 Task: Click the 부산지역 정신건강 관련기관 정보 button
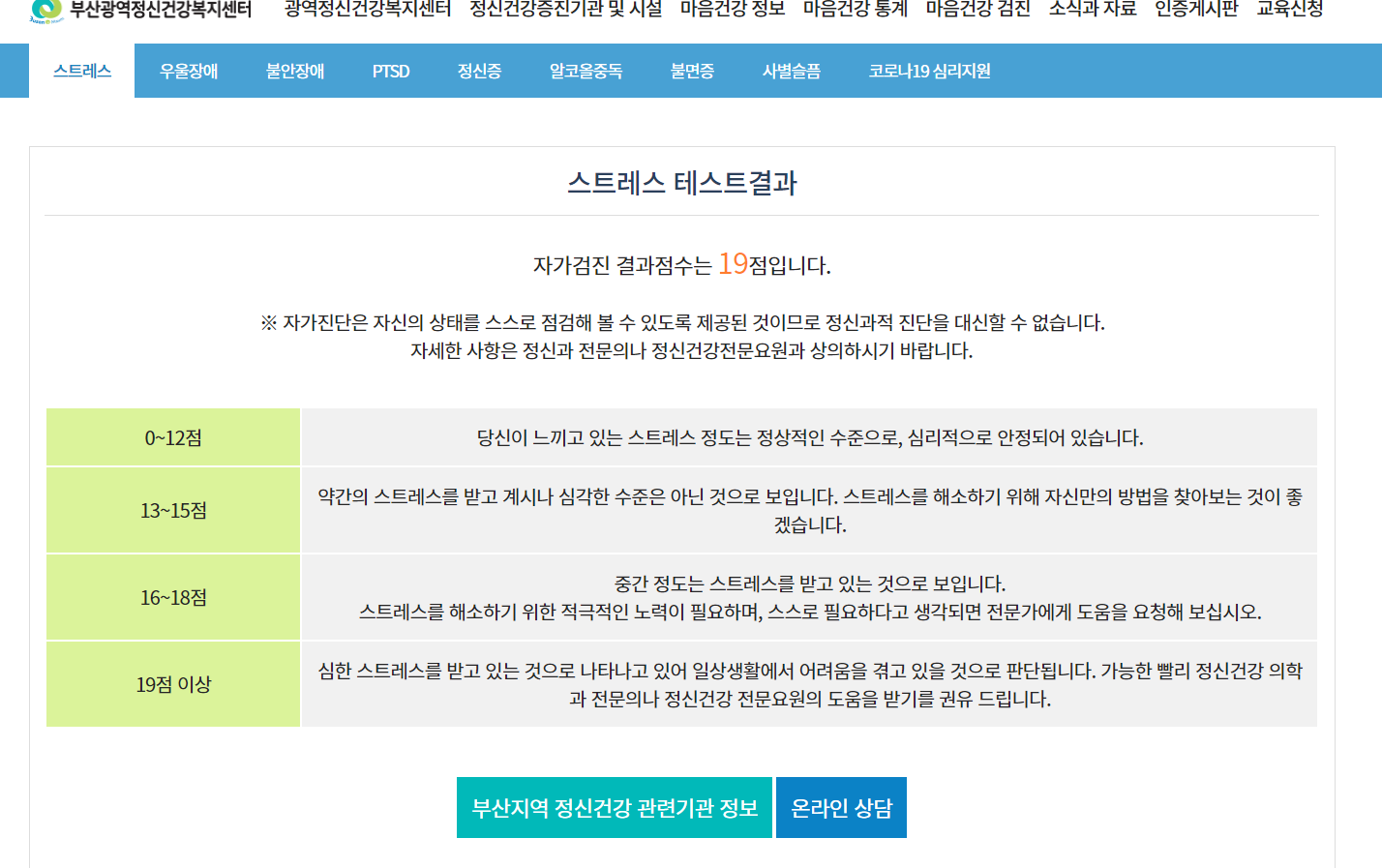[x=615, y=807]
